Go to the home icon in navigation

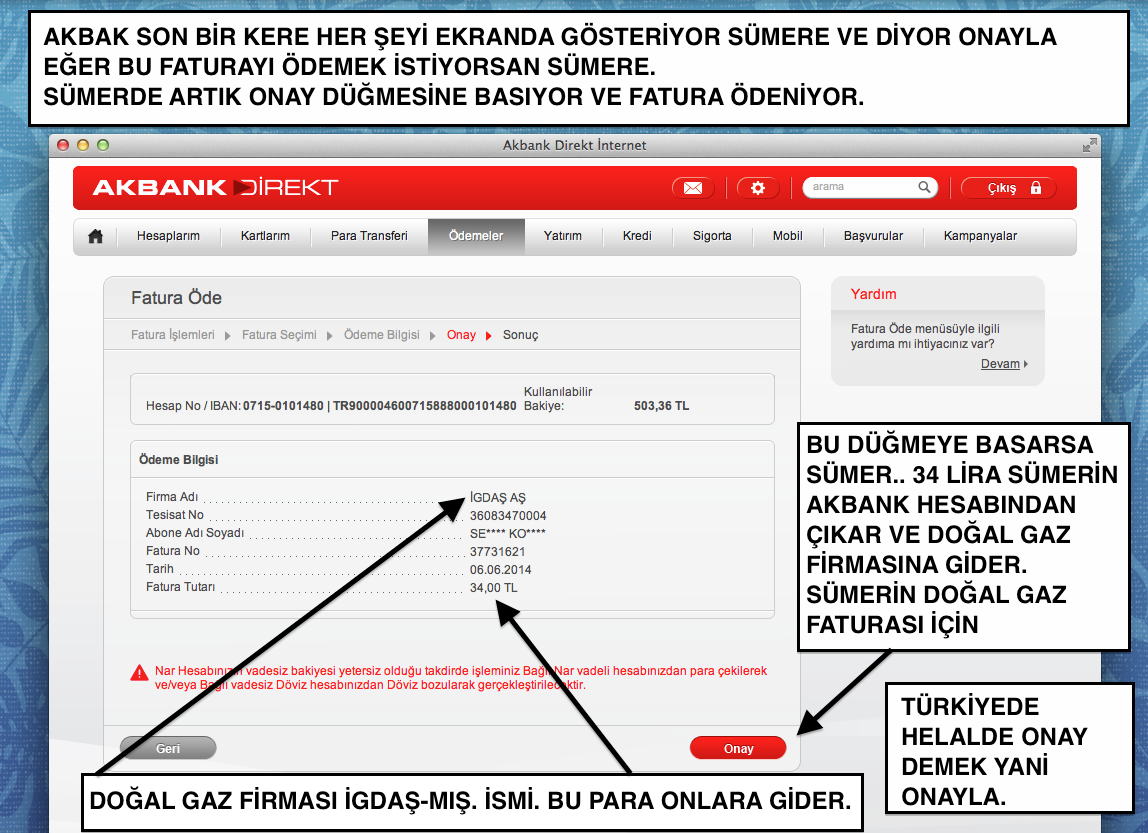(95, 236)
